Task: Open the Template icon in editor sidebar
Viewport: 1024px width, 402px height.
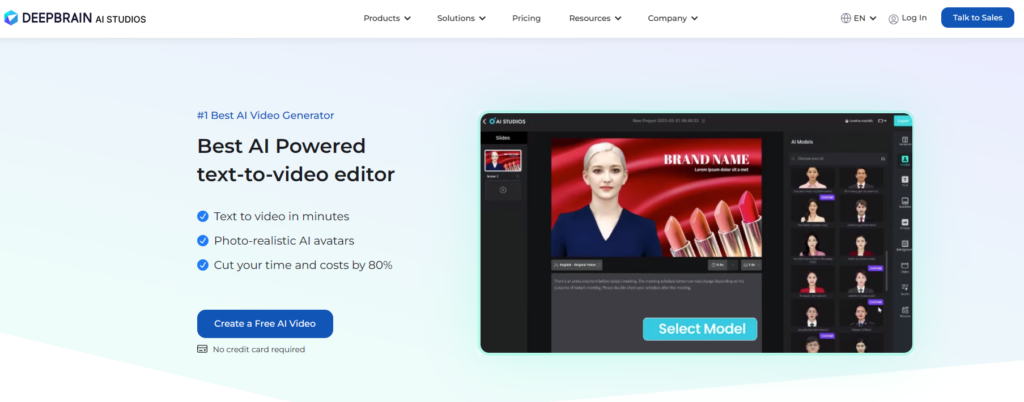Action: pos(904,141)
